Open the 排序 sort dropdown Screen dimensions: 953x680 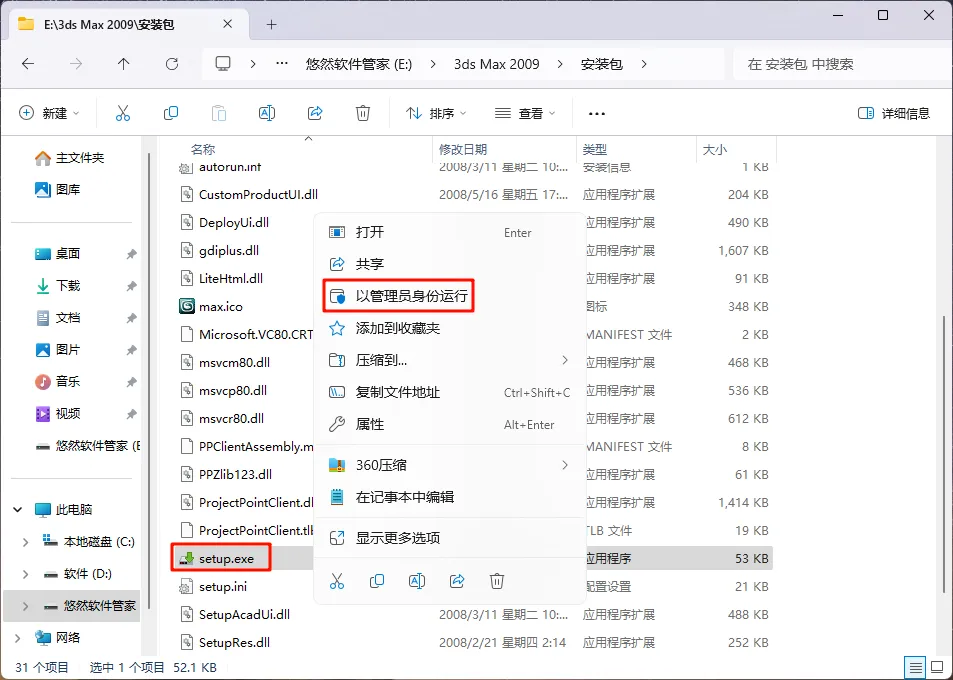click(436, 113)
